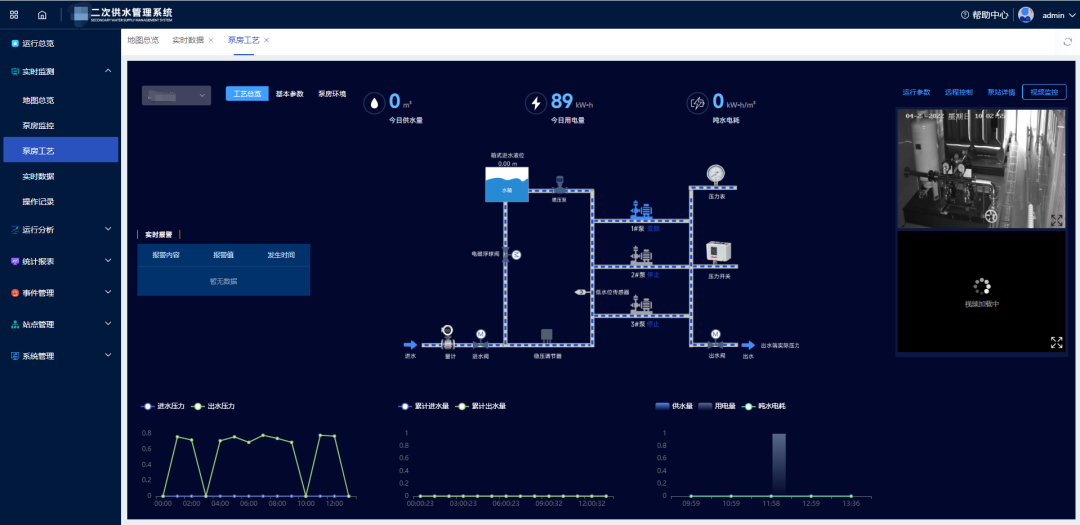The height and width of the screenshot is (525, 1080).
Task: Open 实时数据 in the sidebar
Action: (x=38, y=176)
